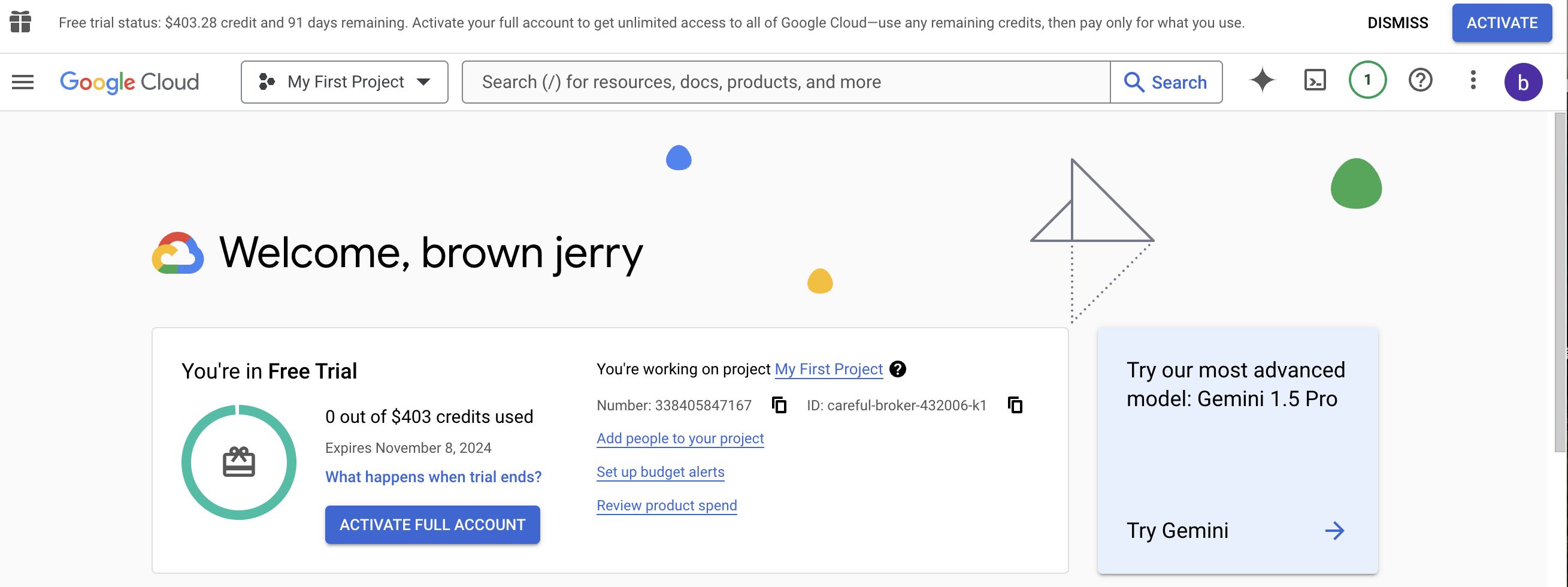Open the Gemini AI sparkle icon

coord(1262,80)
